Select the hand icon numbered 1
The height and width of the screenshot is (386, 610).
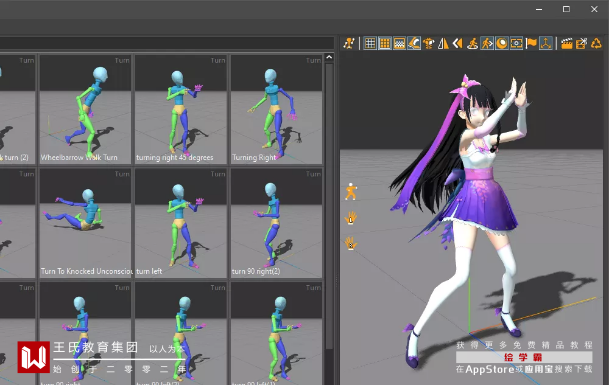351,218
